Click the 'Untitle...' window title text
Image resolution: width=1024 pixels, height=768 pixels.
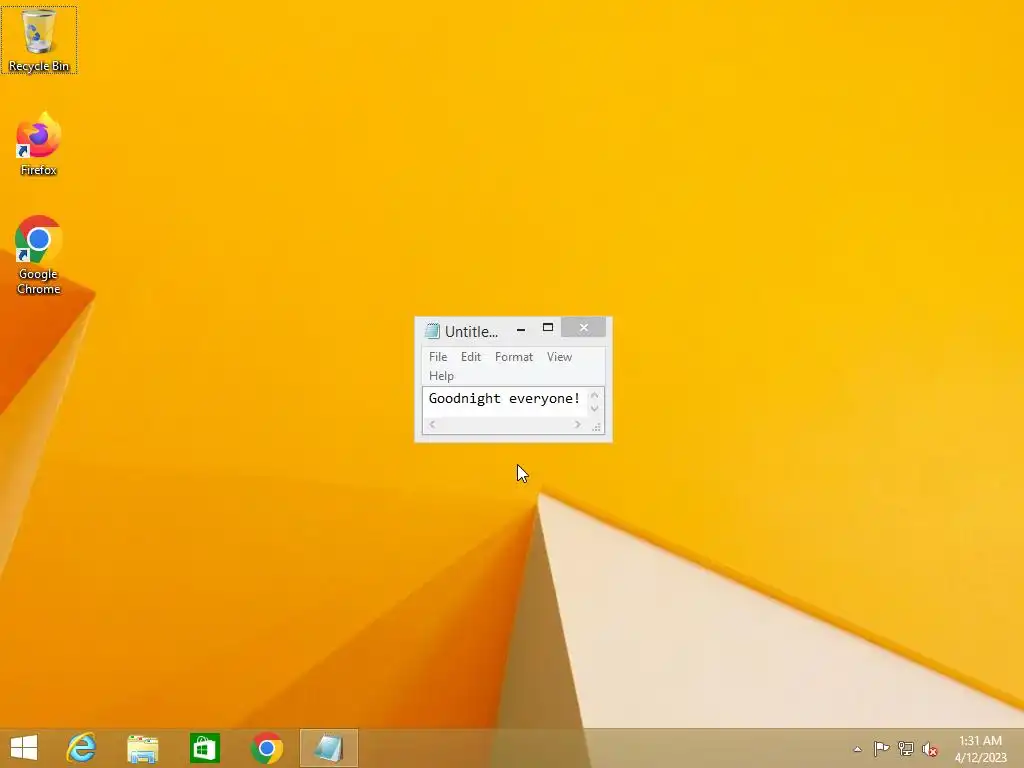point(472,332)
